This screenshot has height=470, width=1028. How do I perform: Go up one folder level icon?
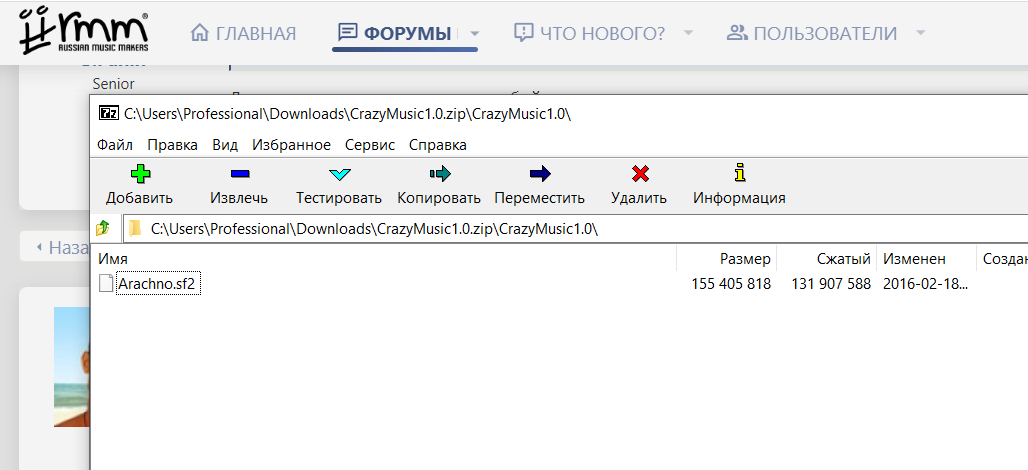point(103,229)
